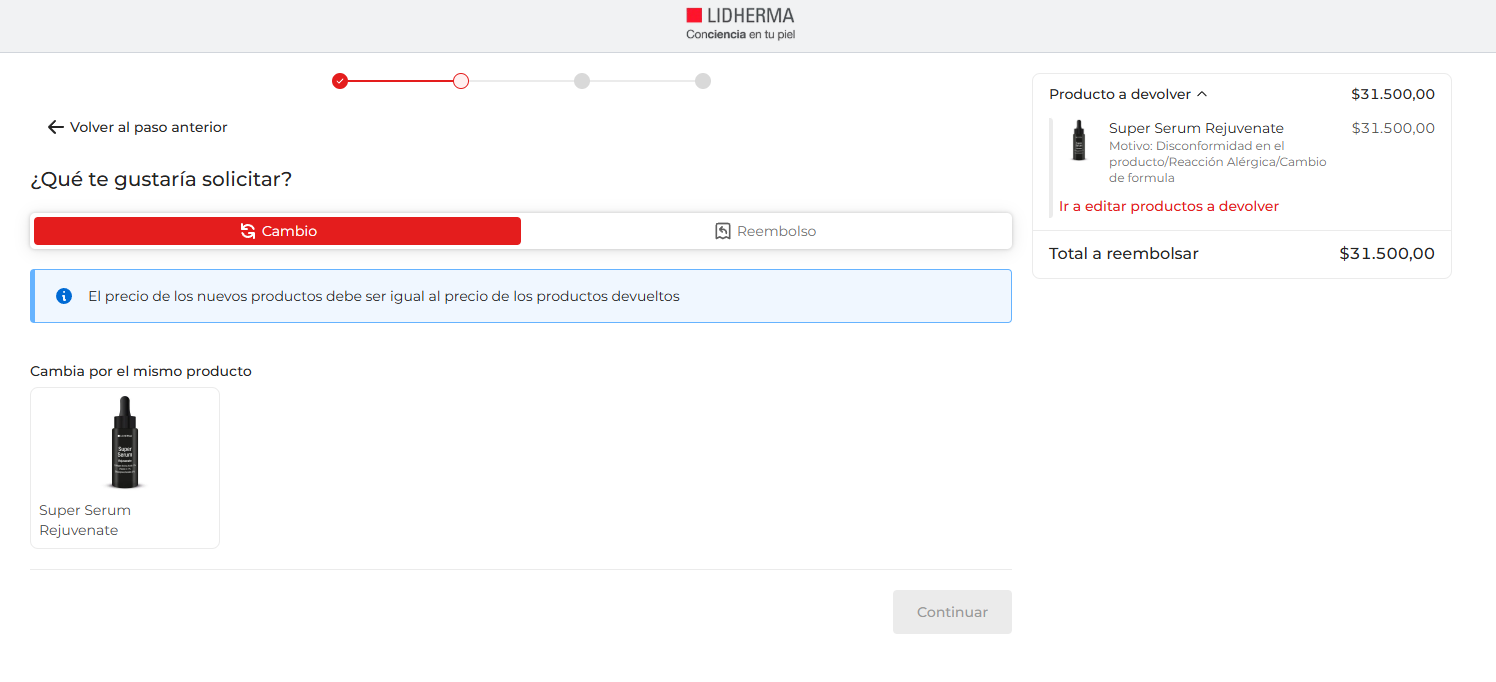Click the refresh icon on Cambio tab
The height and width of the screenshot is (682, 1496).
click(x=248, y=231)
